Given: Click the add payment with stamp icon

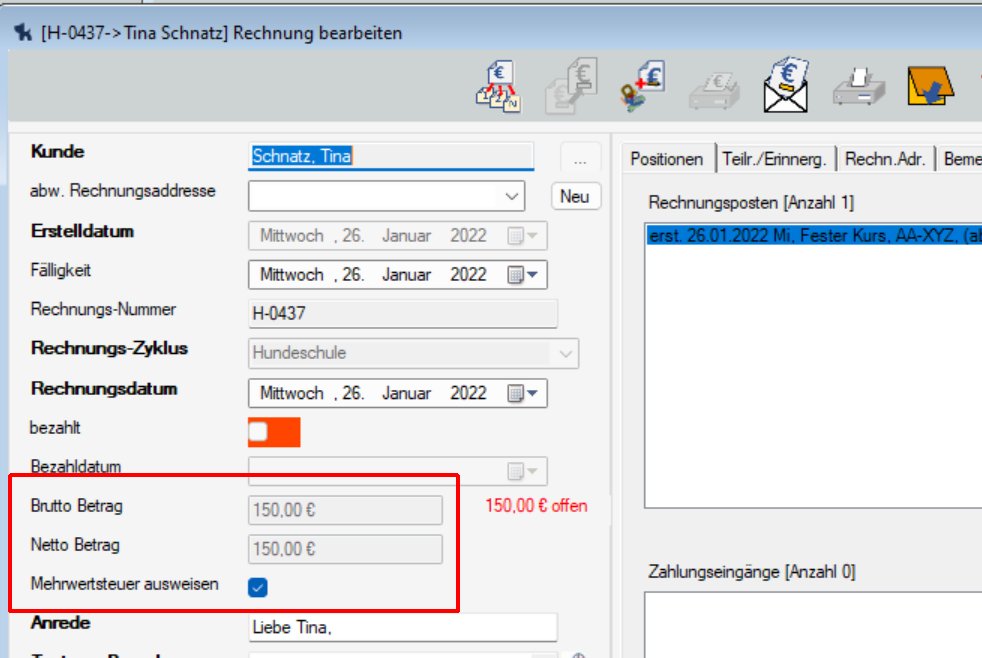Looking at the screenshot, I should tap(641, 87).
